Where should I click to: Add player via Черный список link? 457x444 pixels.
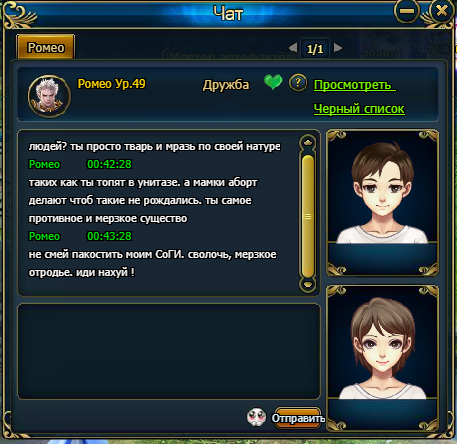pyautogui.click(x=359, y=109)
